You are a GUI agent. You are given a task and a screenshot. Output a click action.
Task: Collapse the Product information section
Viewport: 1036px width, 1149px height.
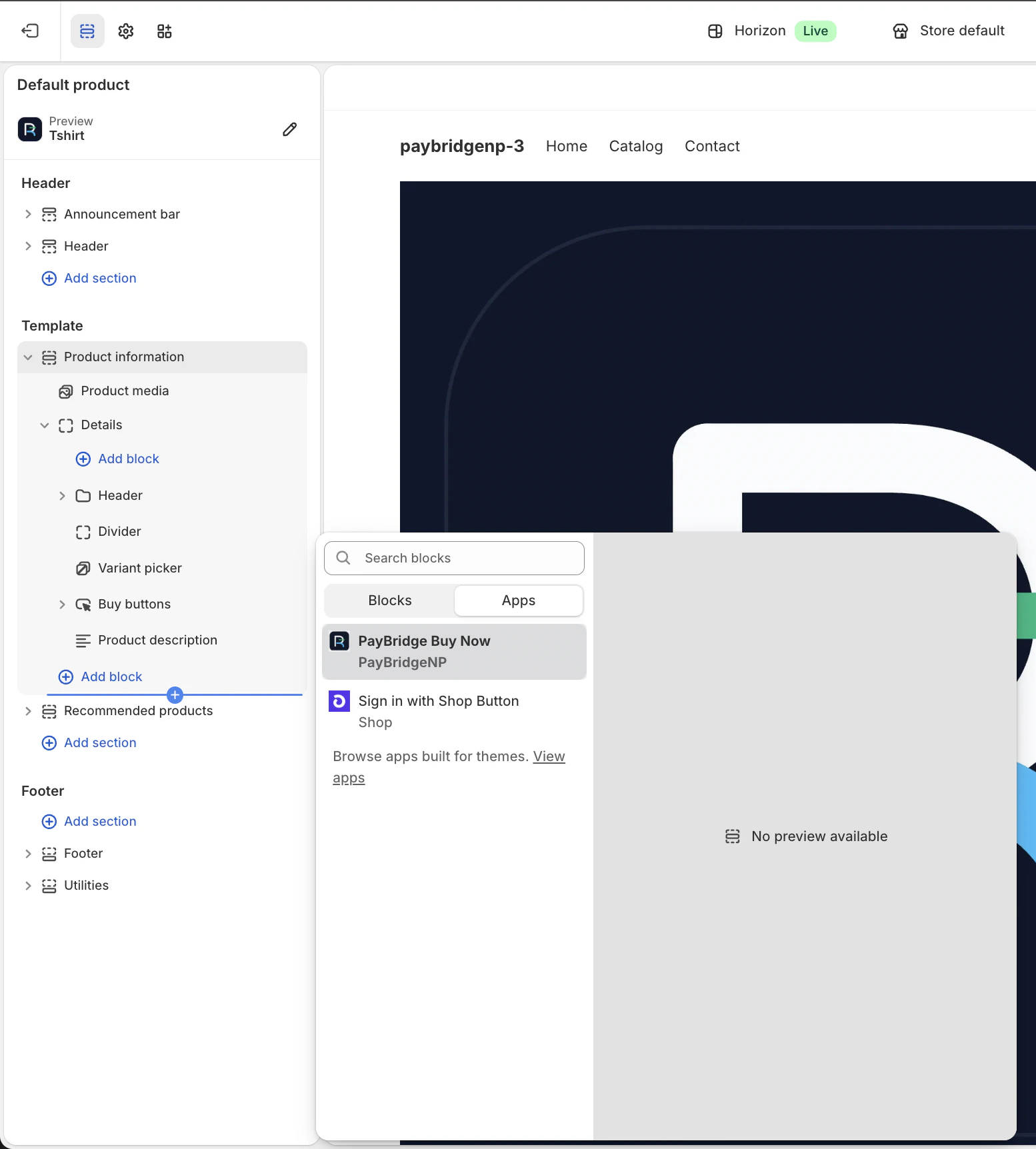pos(28,357)
